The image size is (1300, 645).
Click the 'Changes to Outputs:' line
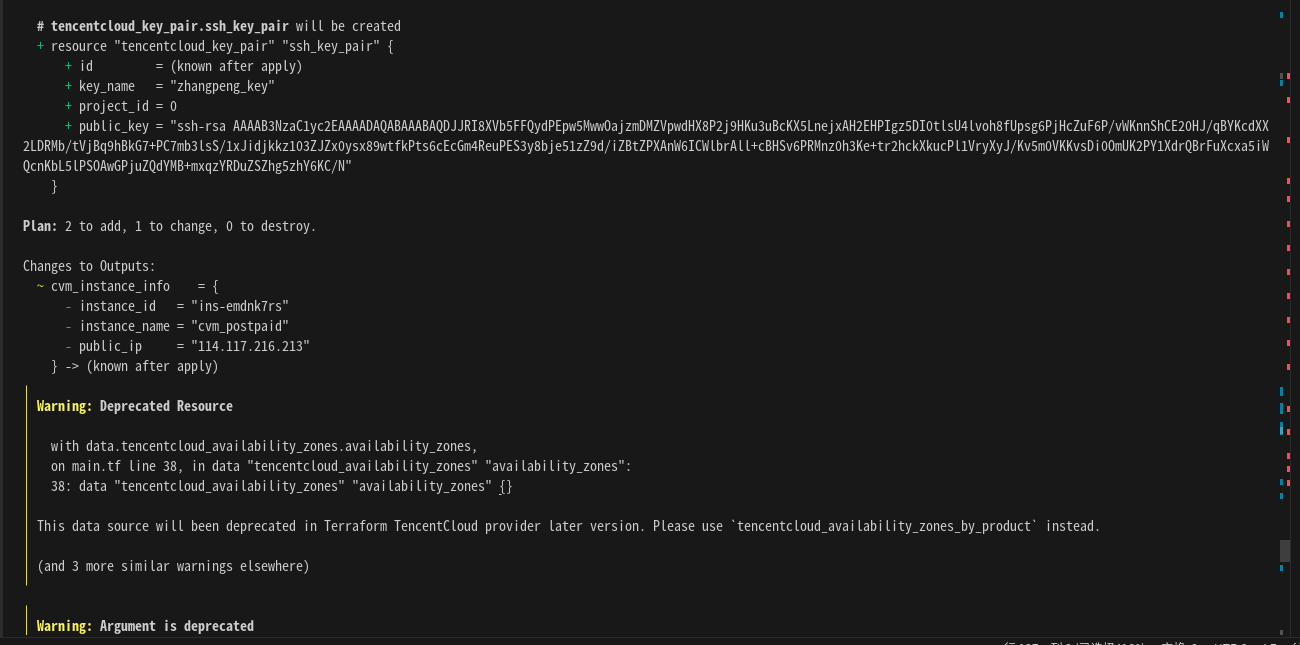pyautogui.click(x=89, y=266)
